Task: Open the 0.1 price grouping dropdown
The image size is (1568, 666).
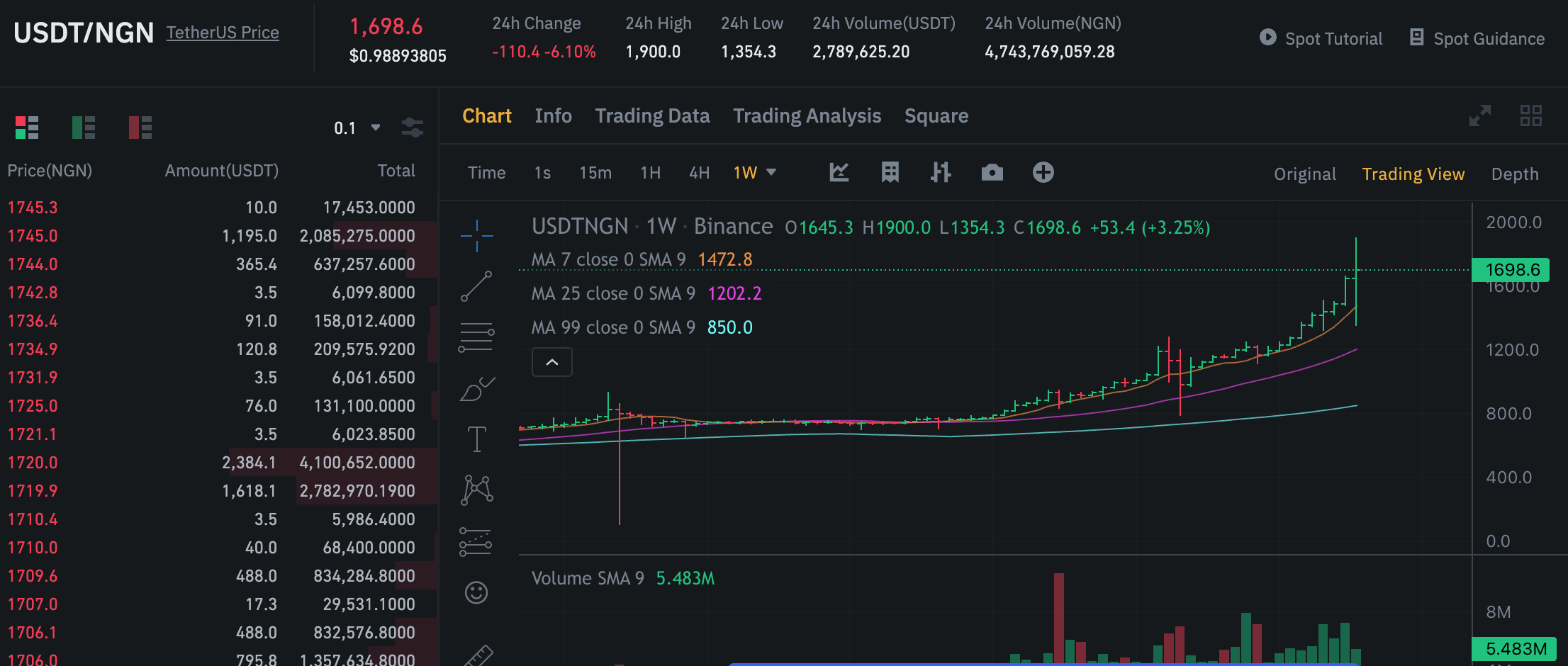Action: [x=357, y=128]
